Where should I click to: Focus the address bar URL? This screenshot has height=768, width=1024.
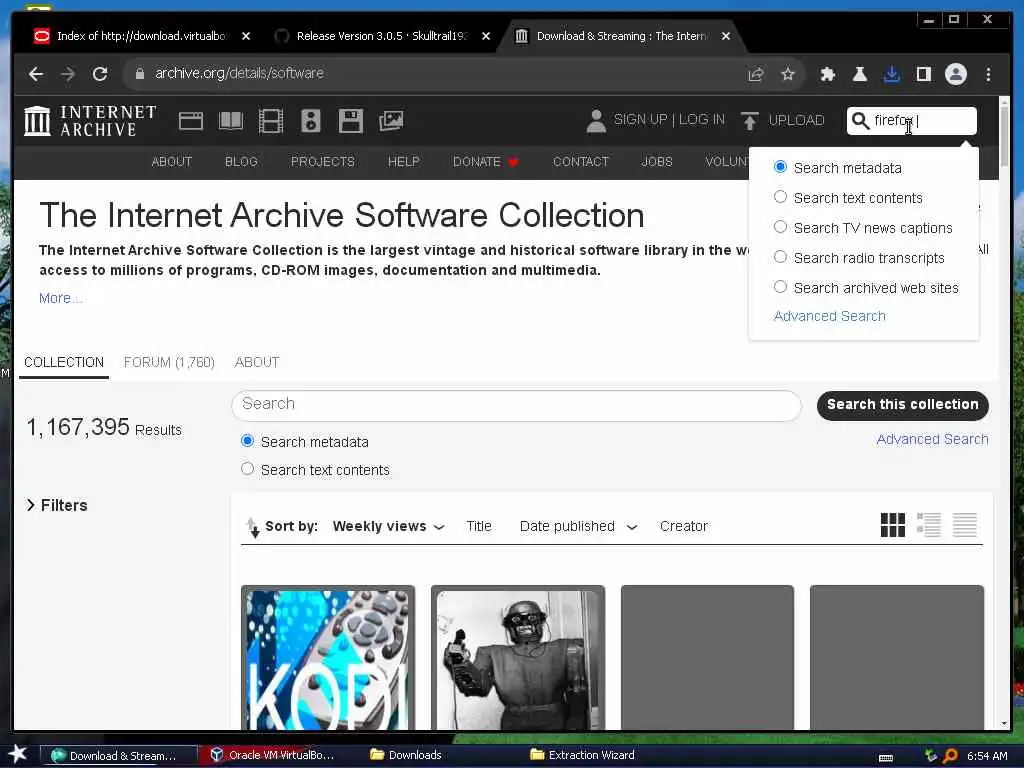[x=239, y=73]
